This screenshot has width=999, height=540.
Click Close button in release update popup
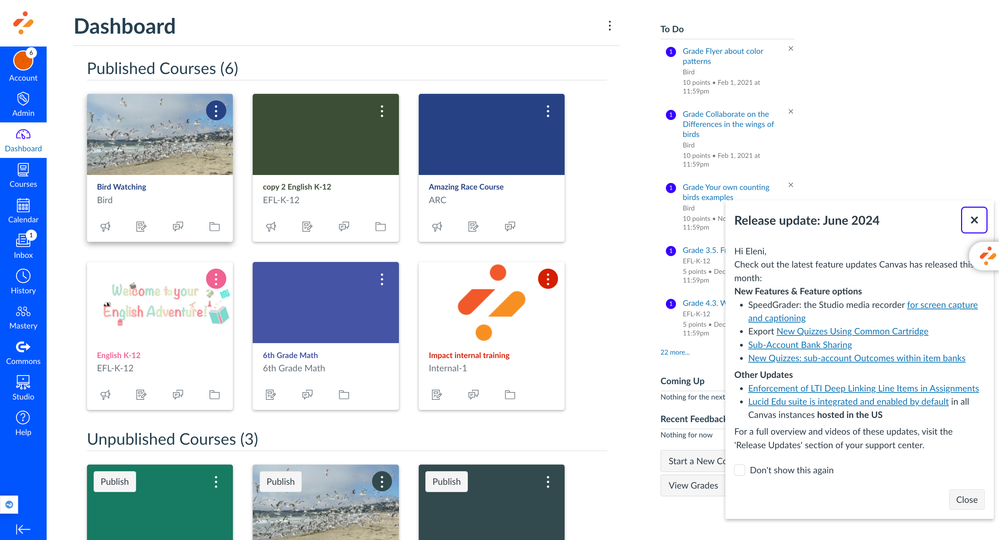coord(967,500)
